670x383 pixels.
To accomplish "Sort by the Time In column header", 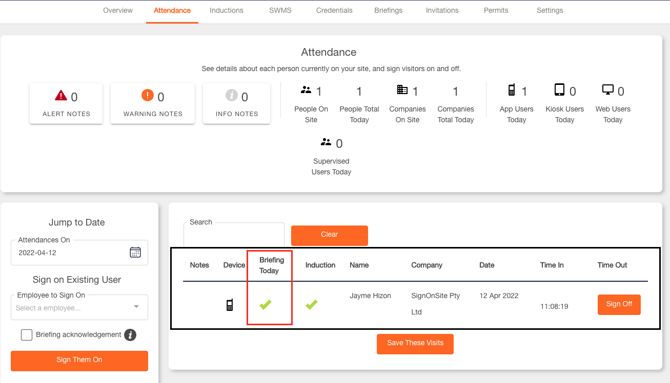I will coord(552,265).
